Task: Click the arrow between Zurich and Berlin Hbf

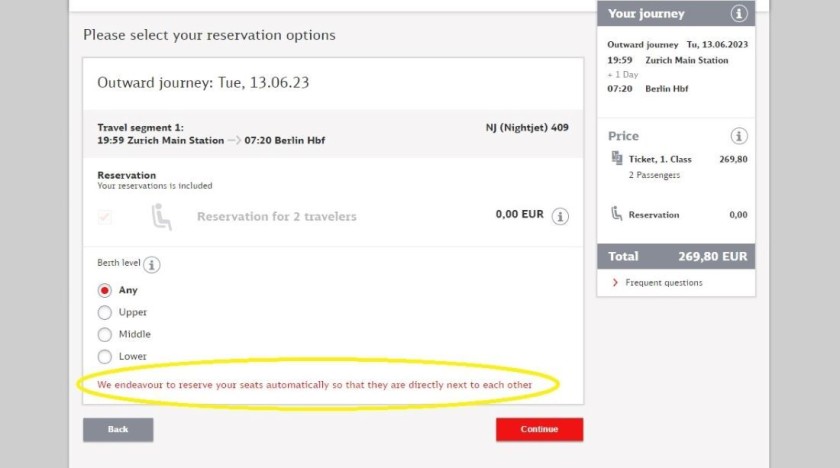Action: point(234,140)
